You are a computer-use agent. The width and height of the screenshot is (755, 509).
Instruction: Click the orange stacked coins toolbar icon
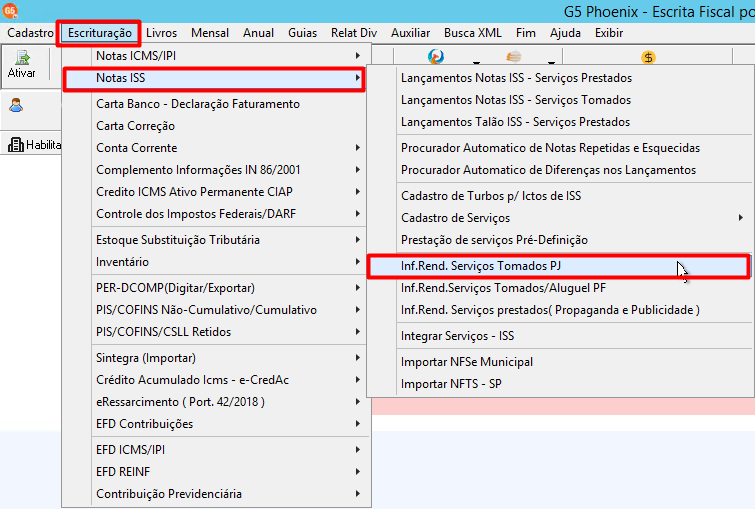click(514, 57)
